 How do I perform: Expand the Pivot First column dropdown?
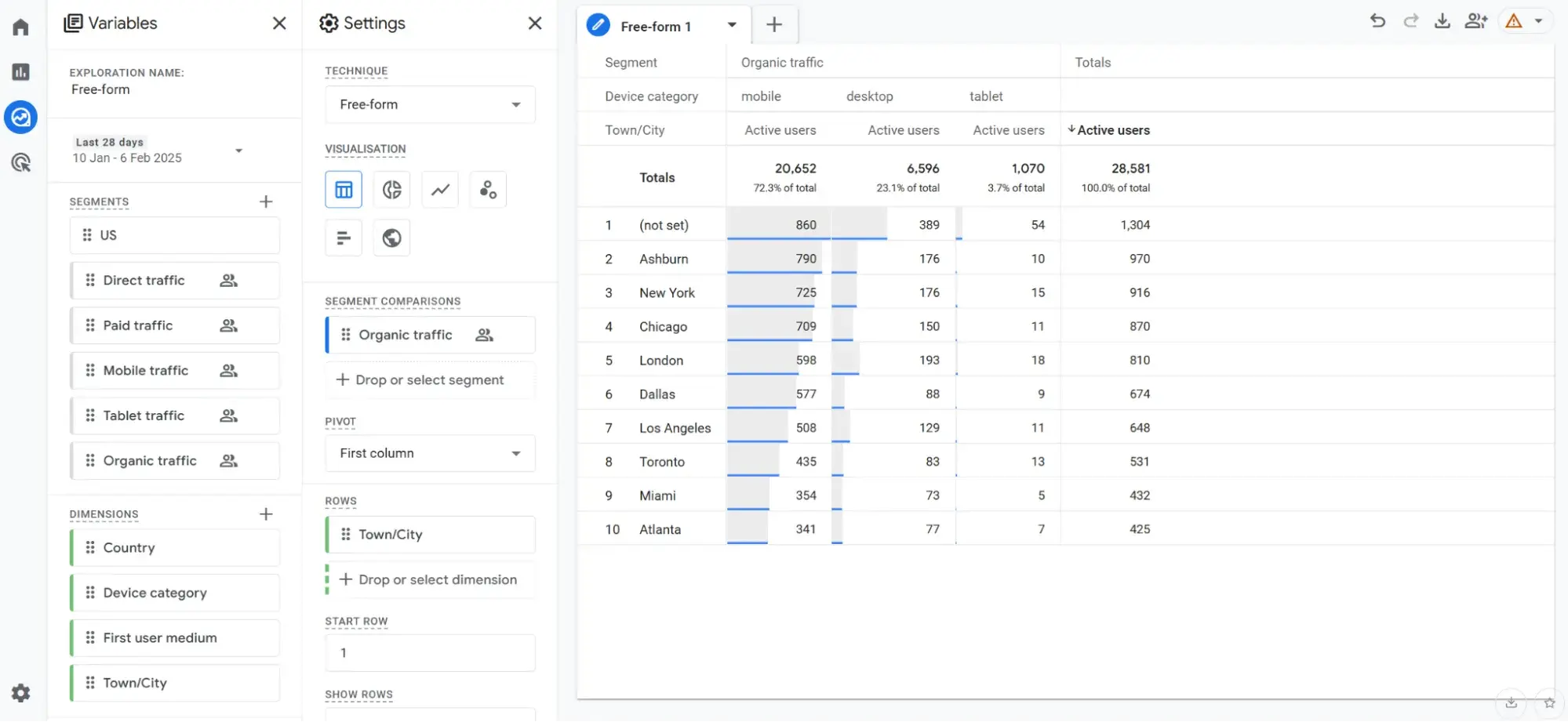pyautogui.click(x=430, y=453)
